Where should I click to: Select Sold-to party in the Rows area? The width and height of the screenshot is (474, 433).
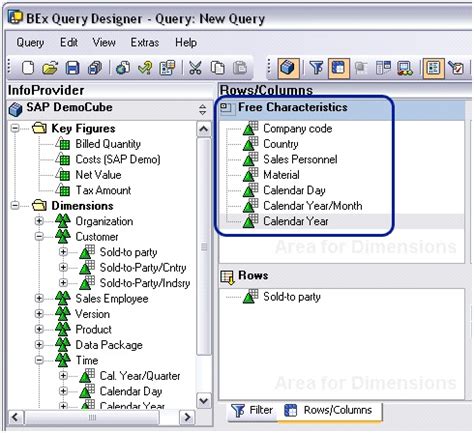point(292,297)
